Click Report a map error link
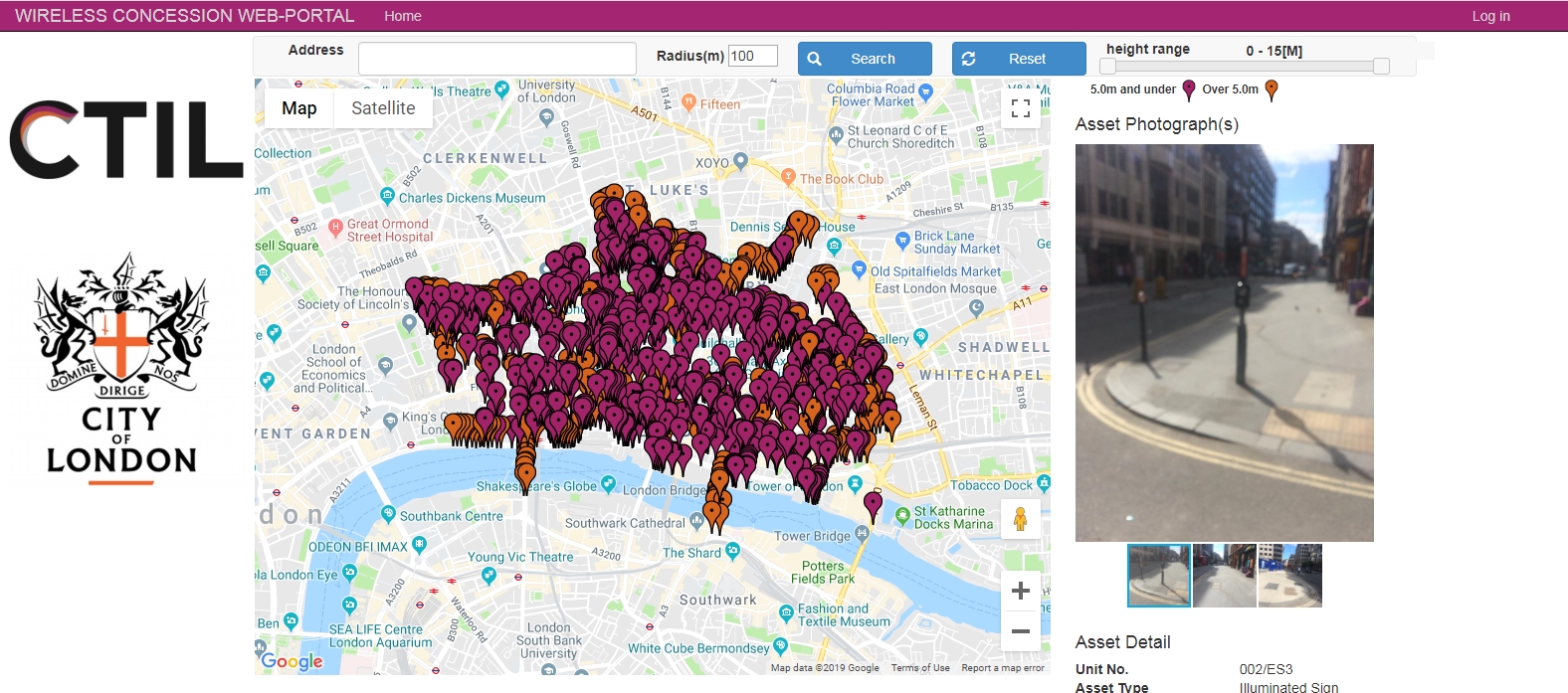Screen dimensions: 1568x693 (1003, 668)
